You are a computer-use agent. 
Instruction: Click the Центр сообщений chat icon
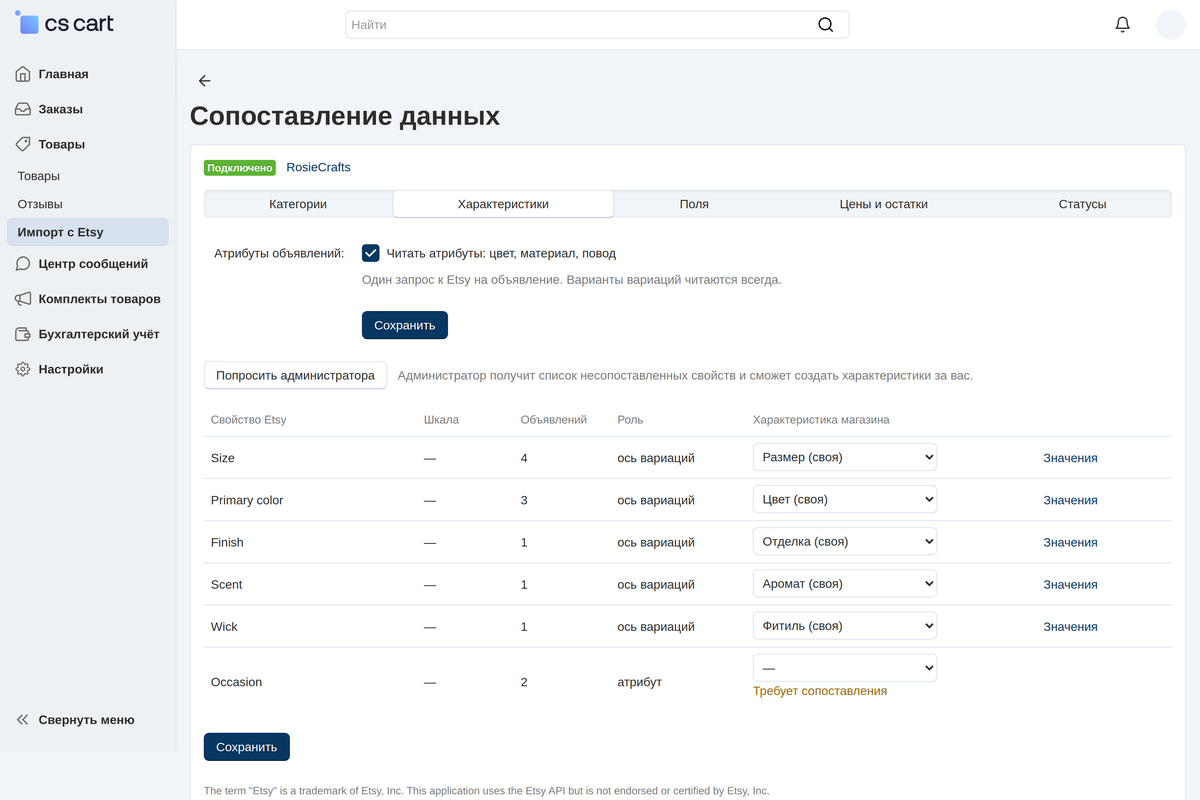[23, 264]
